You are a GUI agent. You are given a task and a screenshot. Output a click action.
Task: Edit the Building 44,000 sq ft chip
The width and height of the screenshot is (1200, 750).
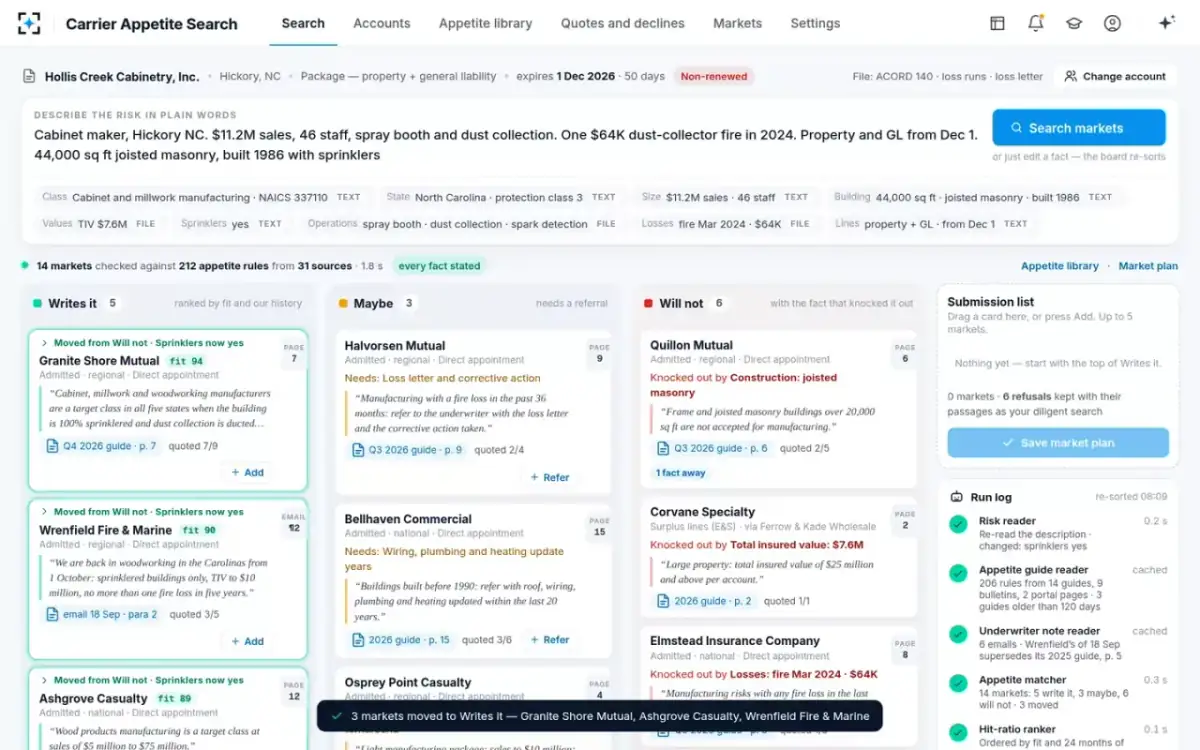pyautogui.click(x=973, y=197)
